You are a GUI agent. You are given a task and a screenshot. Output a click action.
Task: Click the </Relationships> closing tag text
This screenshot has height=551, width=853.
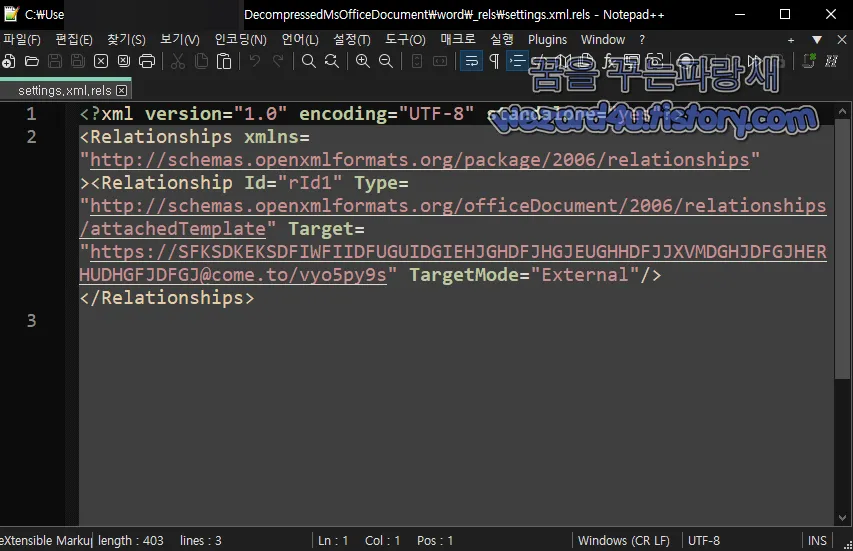point(167,298)
